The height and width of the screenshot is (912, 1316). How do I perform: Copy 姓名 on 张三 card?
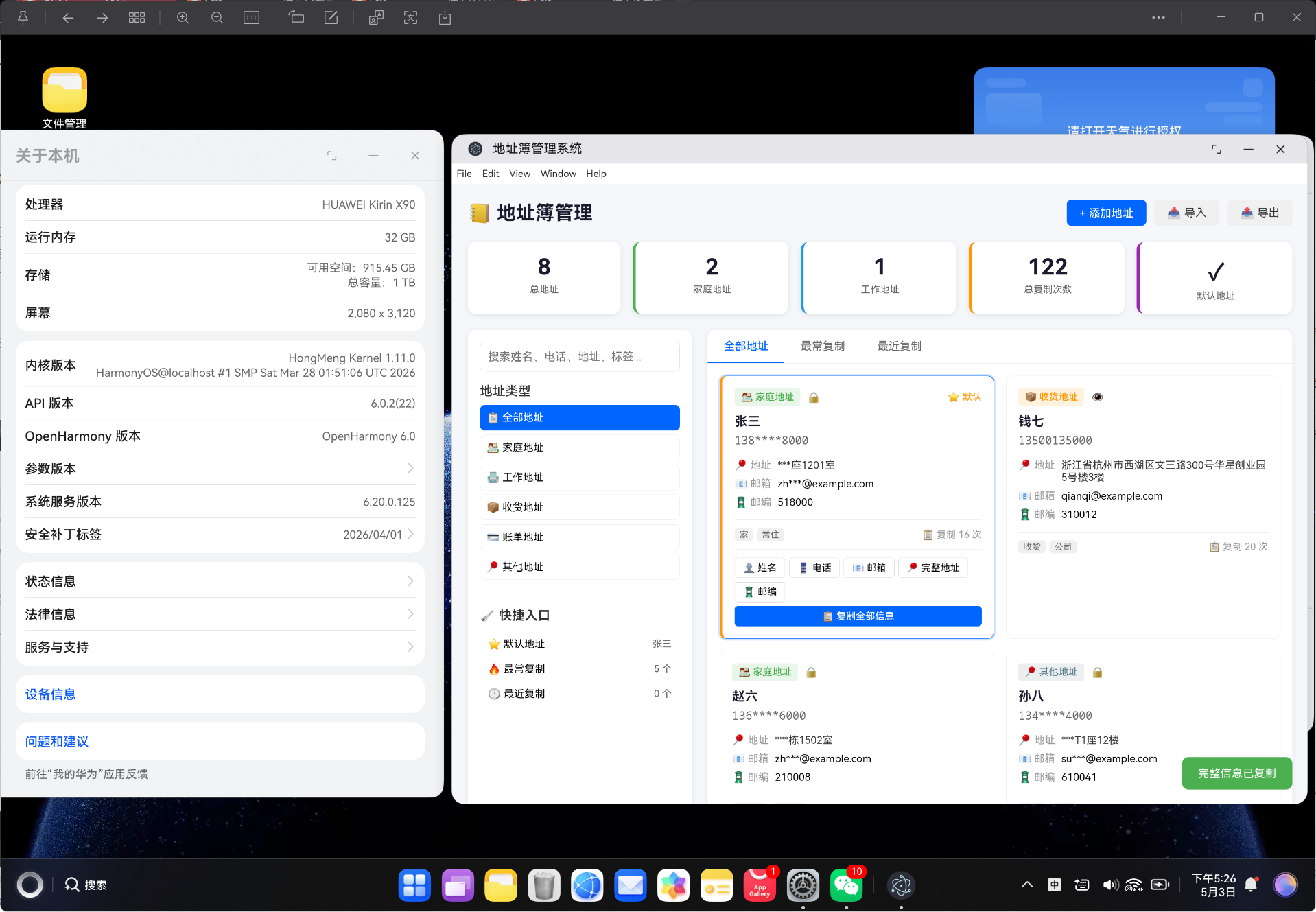pos(760,568)
